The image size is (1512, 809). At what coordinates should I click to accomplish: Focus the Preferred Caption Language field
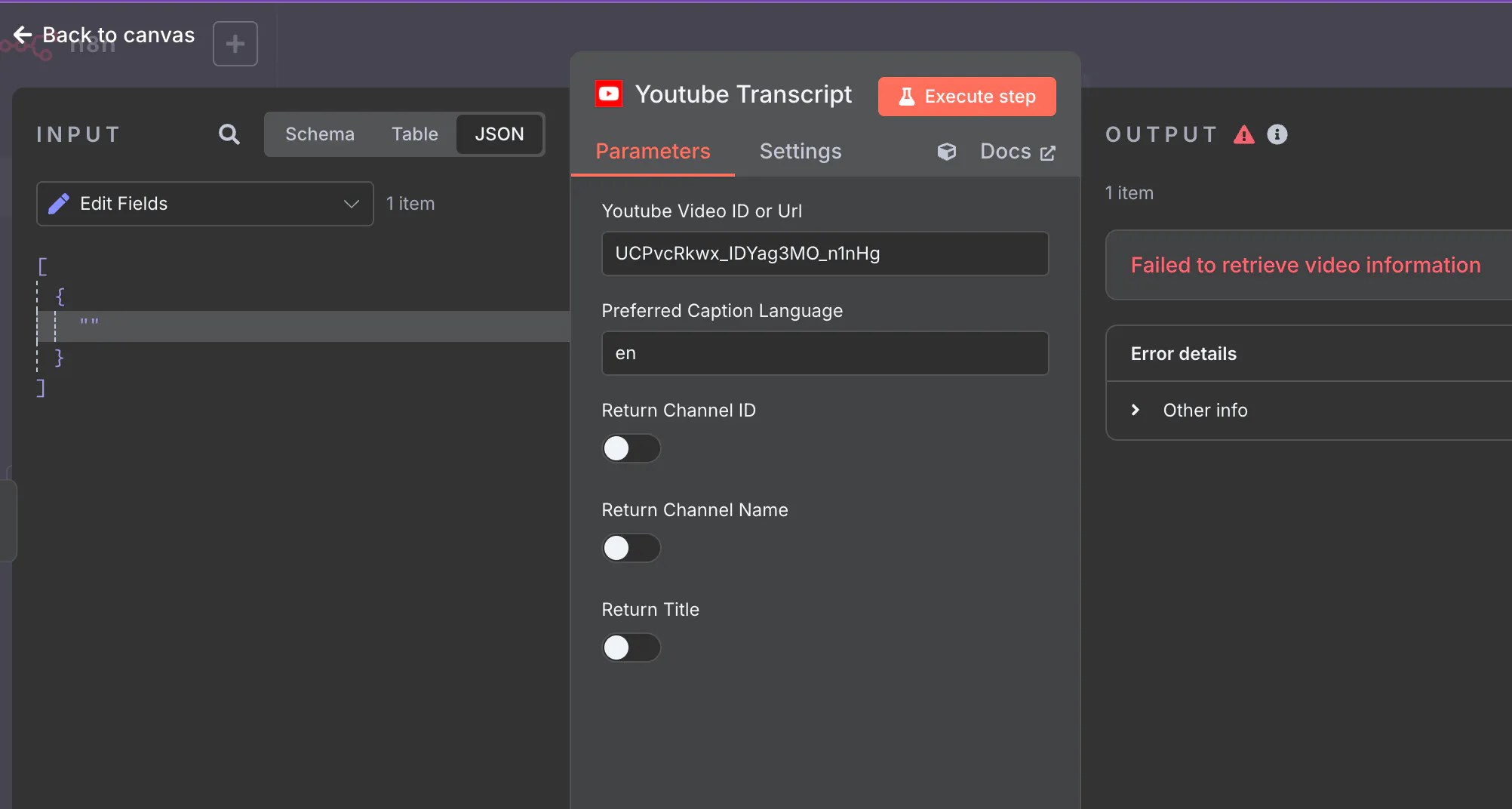[825, 353]
